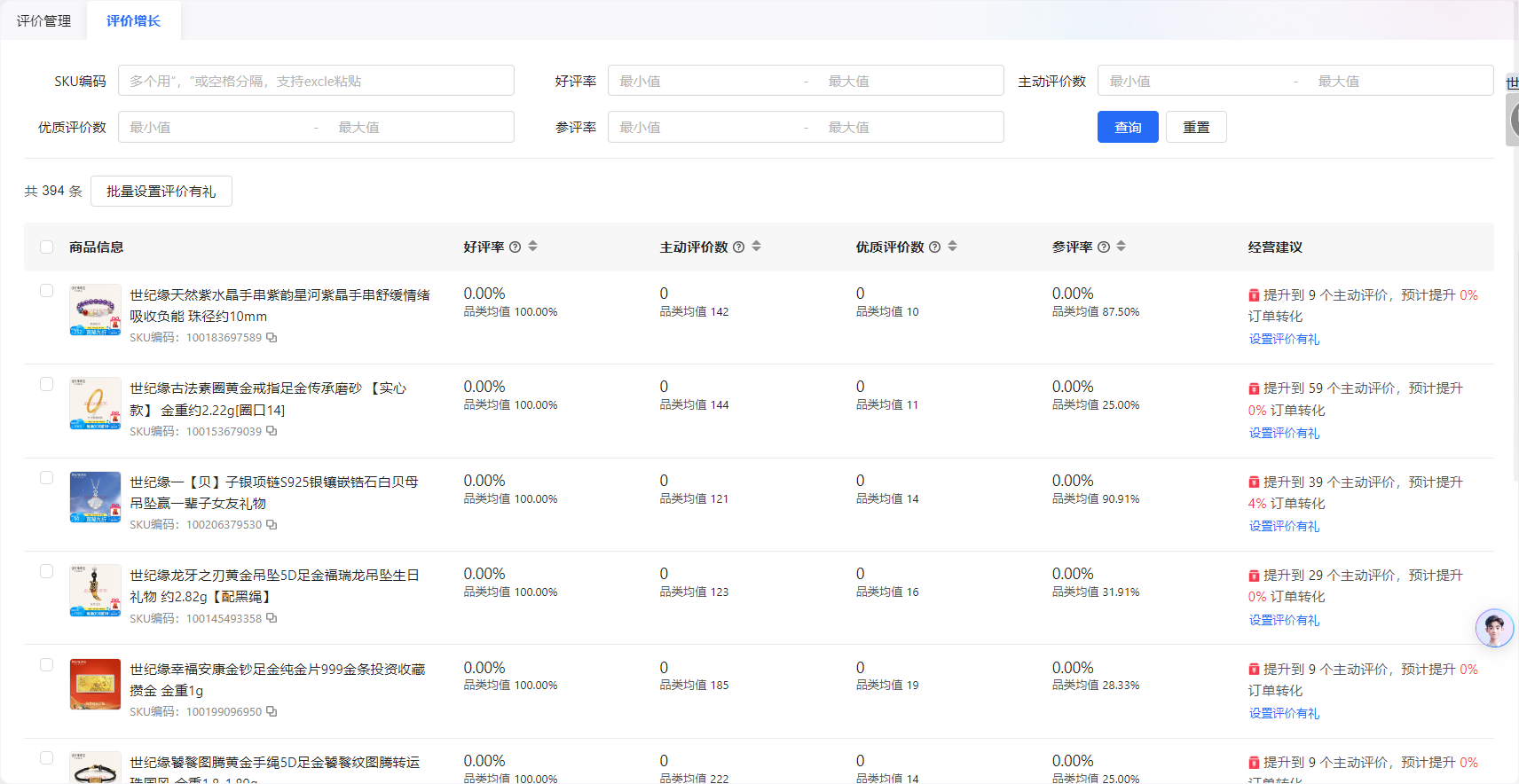
Task: Copy SKU code 100153679039
Action: tap(272, 431)
